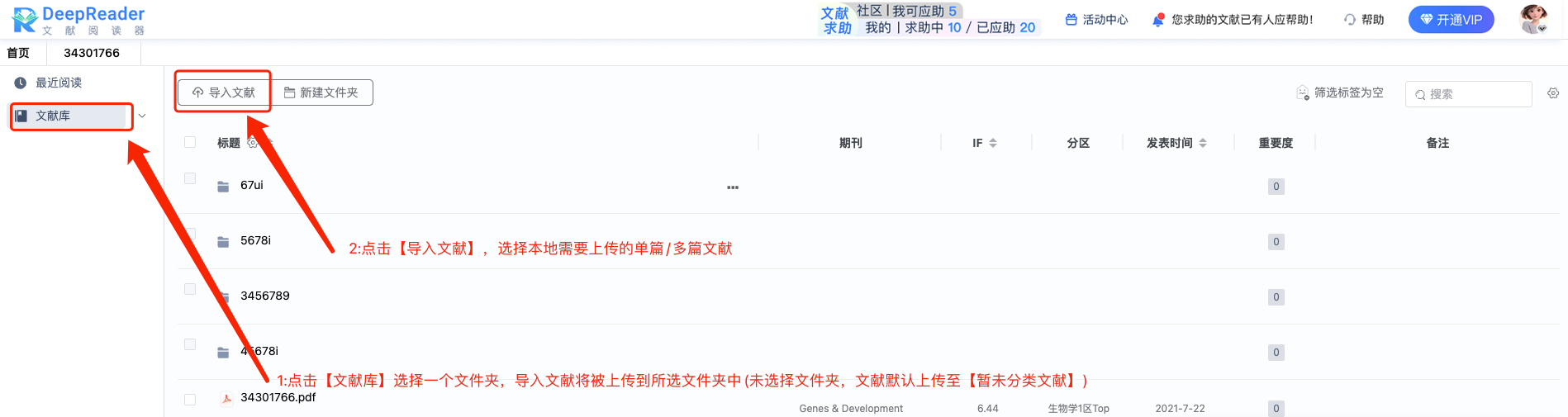
Task: Open the 最近阅读 recent reading section
Action: click(50, 83)
